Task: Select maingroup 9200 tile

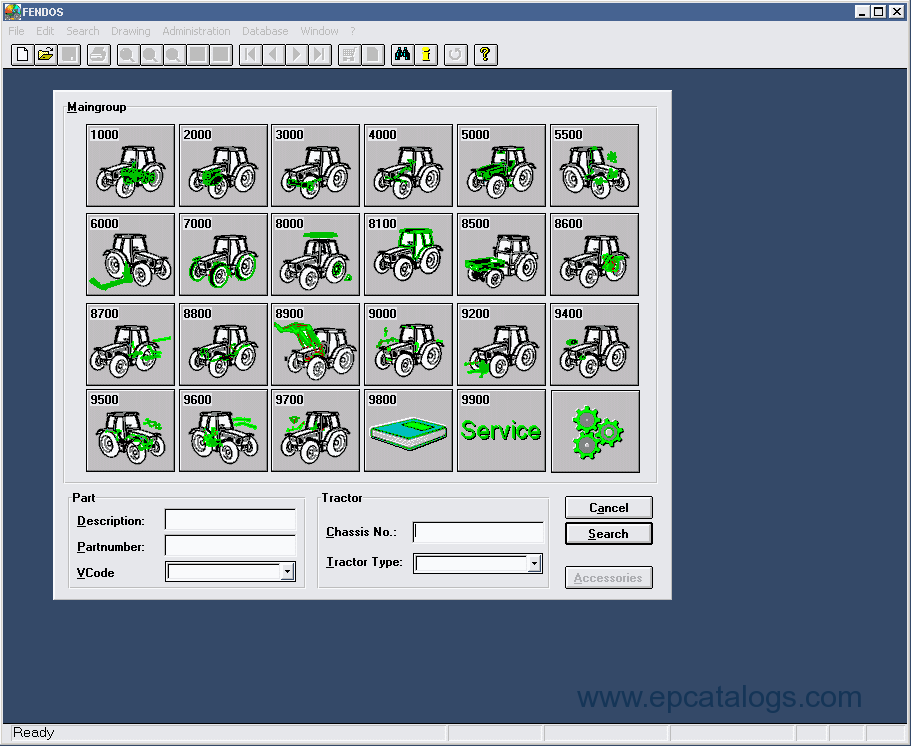Action: pyautogui.click(x=501, y=344)
